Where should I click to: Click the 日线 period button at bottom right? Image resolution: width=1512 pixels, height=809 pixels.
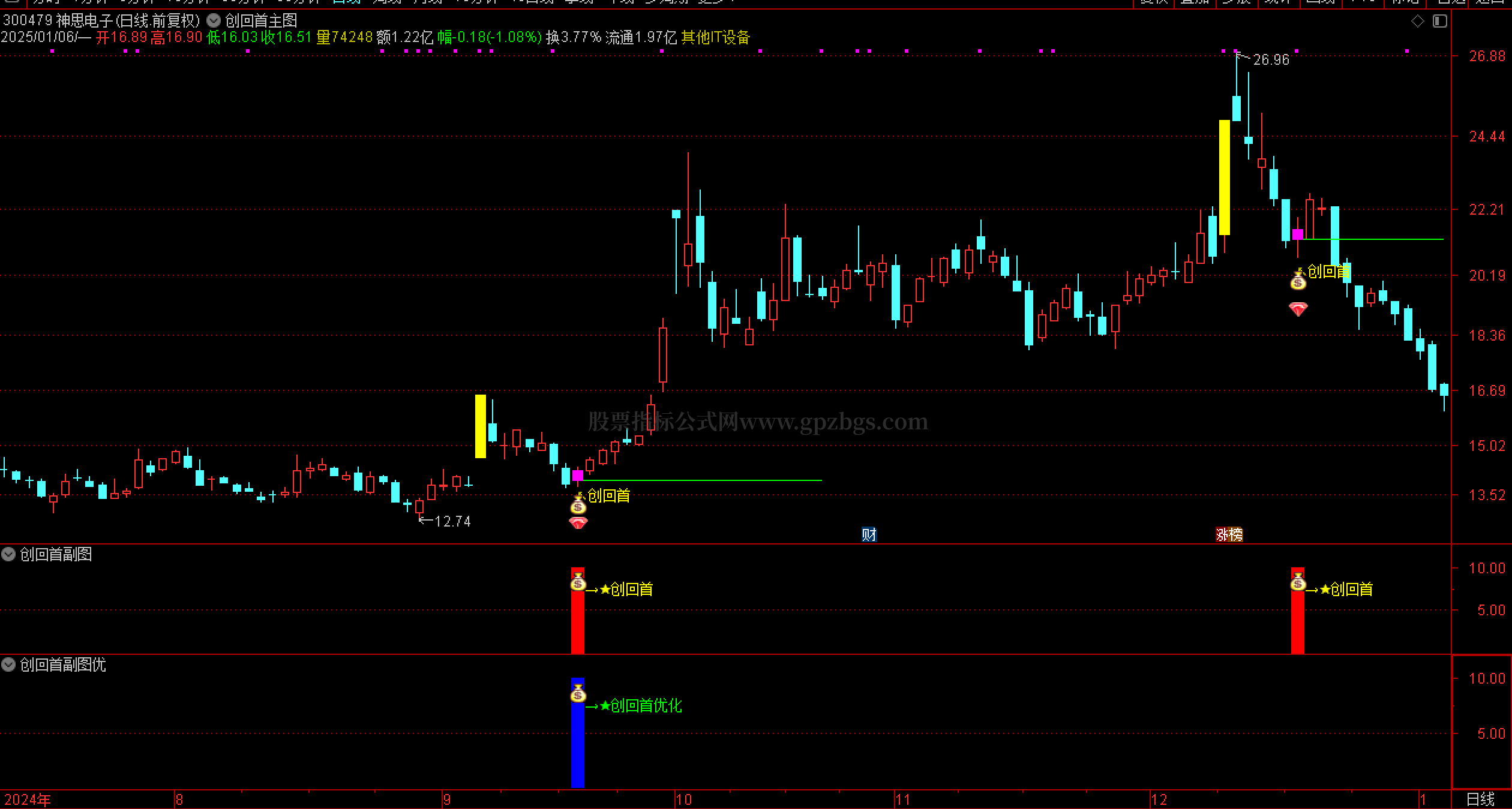pyautogui.click(x=1480, y=799)
